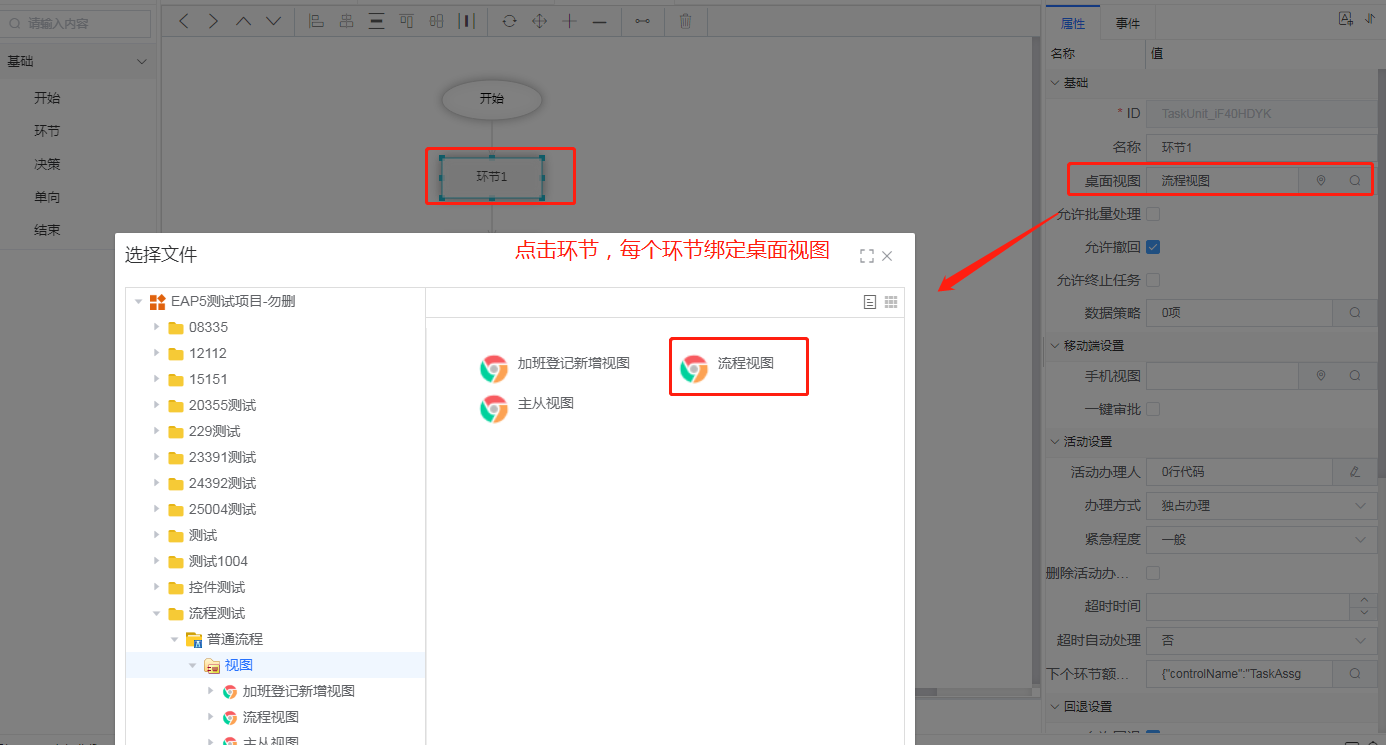The height and width of the screenshot is (745, 1386).
Task: Choose 决策 from the 基础 palette
Action: pos(47,164)
